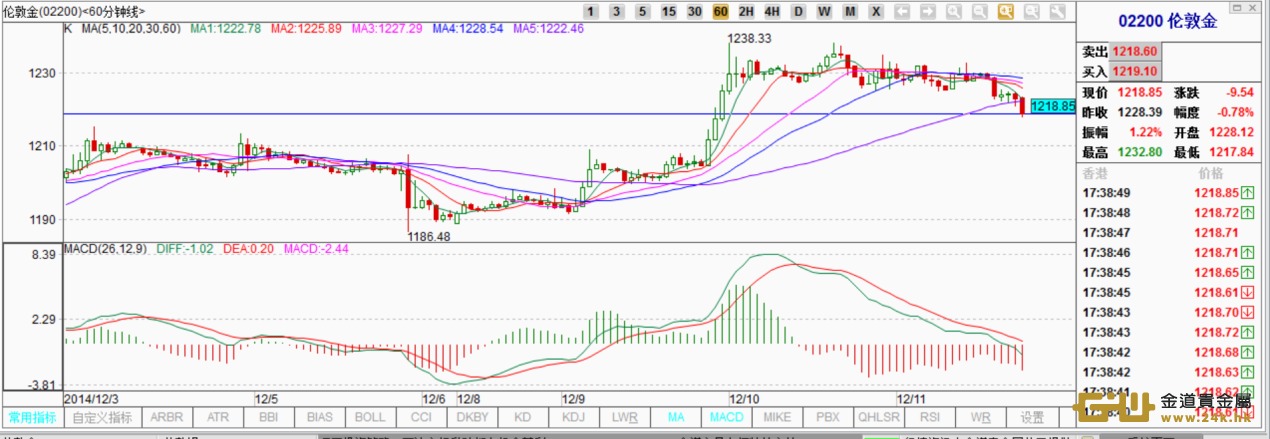Click the 设置 button in indicator bar
Viewport: 1270px width, 439px height.
click(1033, 417)
